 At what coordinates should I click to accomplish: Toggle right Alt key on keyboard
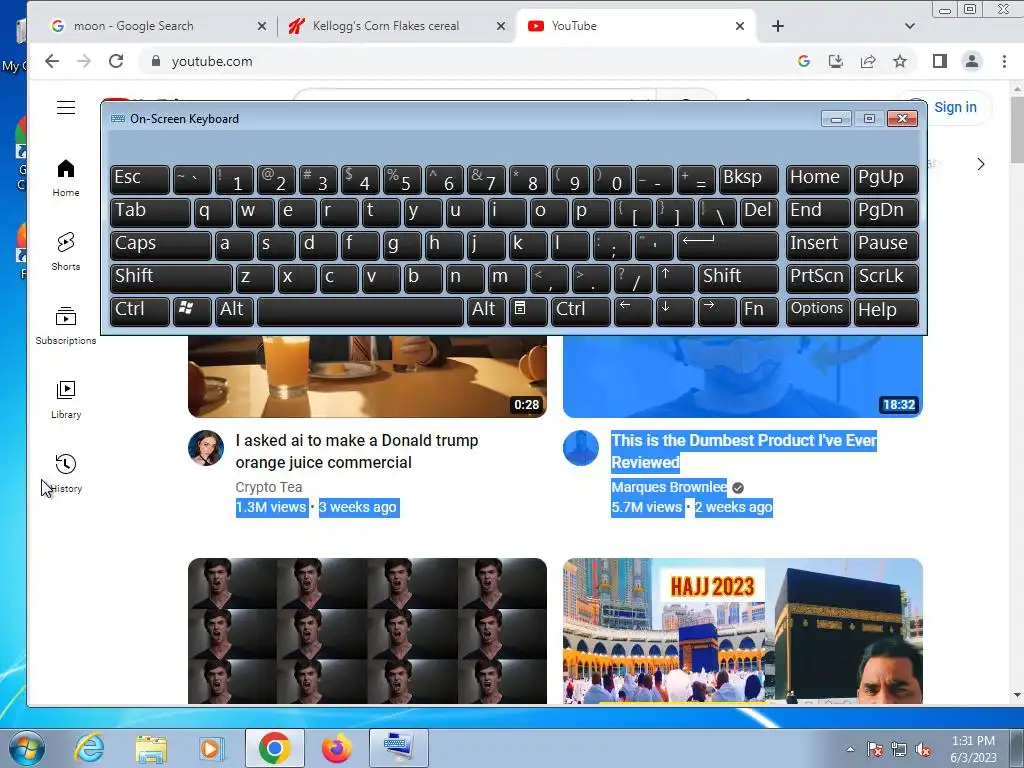(x=486, y=310)
